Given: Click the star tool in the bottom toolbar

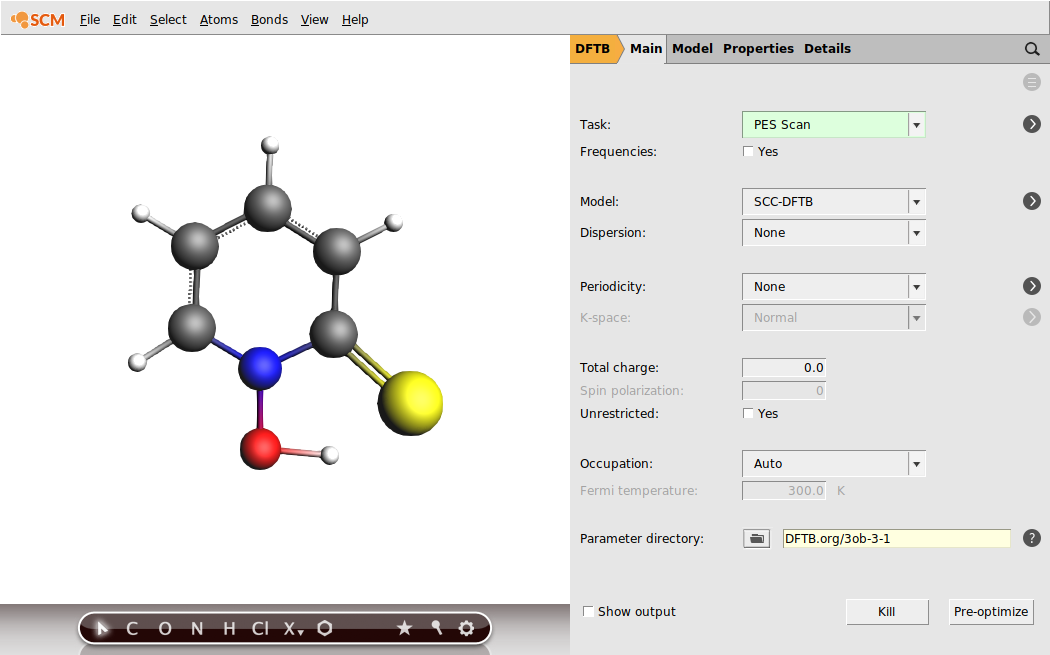Looking at the screenshot, I should 404,628.
